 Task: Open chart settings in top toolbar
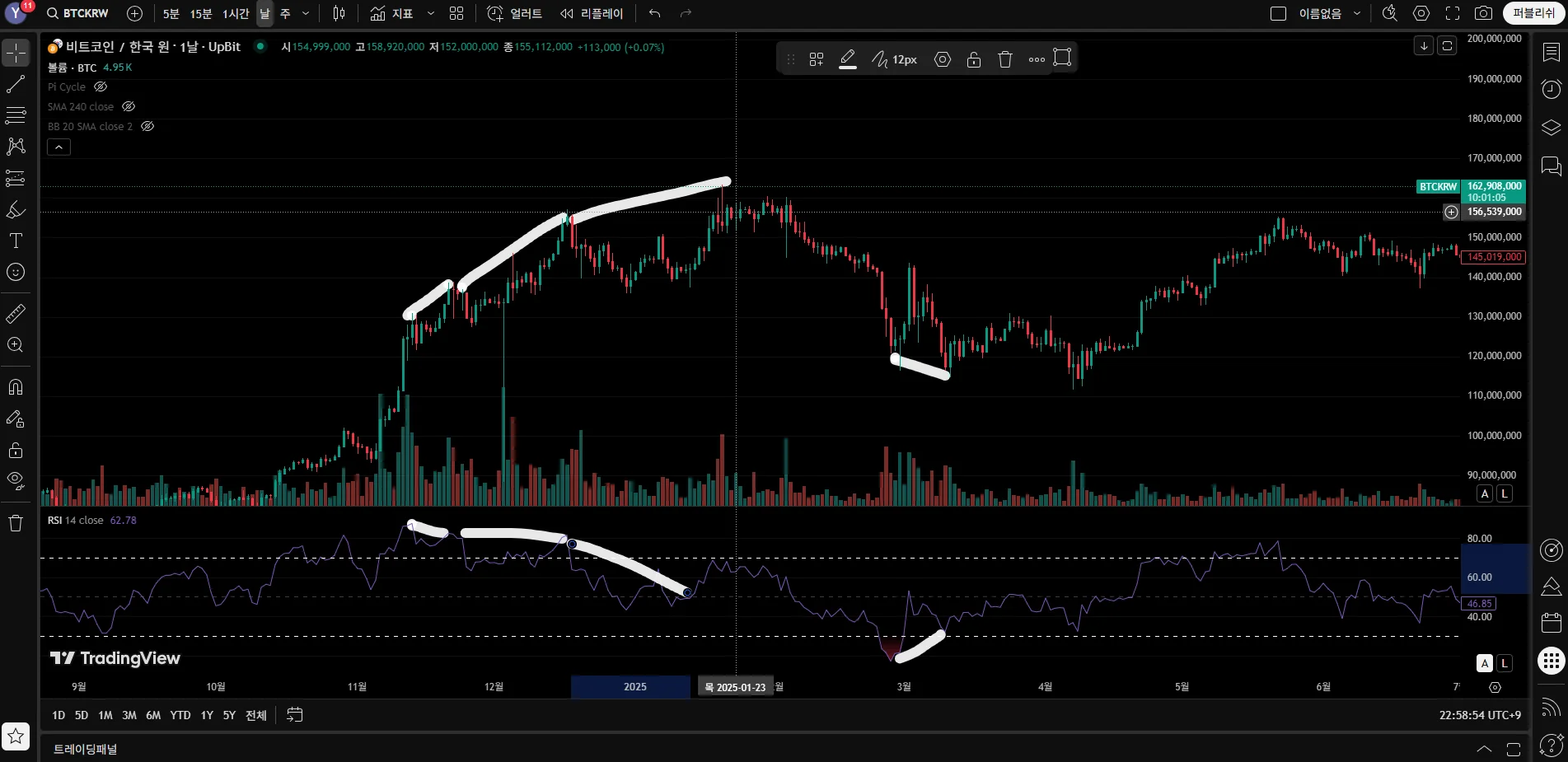pos(1421,13)
